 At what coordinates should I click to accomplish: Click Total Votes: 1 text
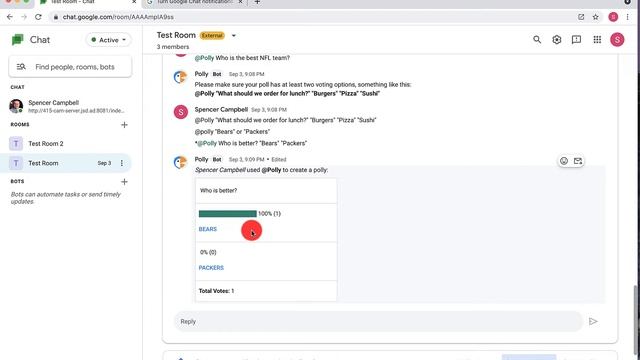[x=216, y=291]
